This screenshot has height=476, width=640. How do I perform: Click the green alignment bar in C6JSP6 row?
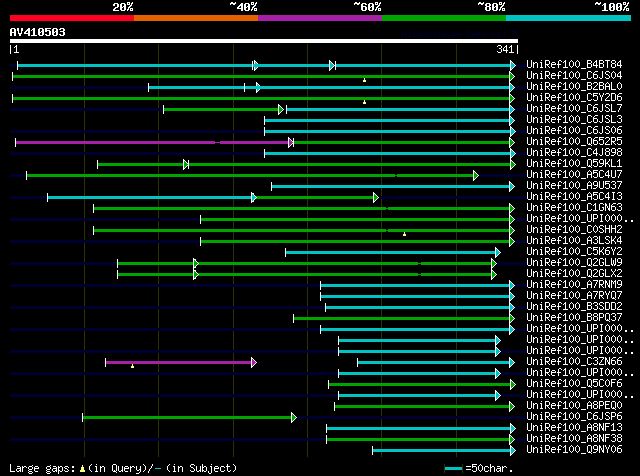pyautogui.click(x=189, y=418)
